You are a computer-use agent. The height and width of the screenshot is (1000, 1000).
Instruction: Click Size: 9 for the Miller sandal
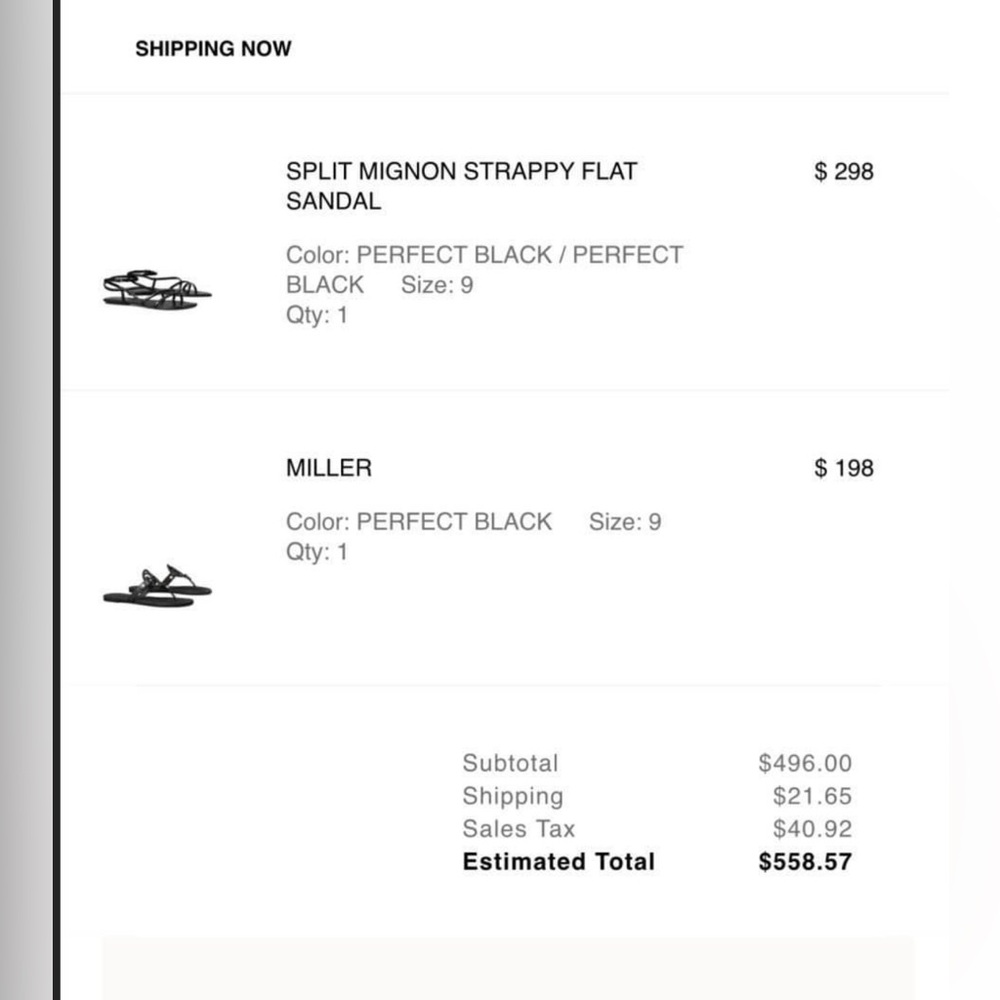(x=625, y=522)
